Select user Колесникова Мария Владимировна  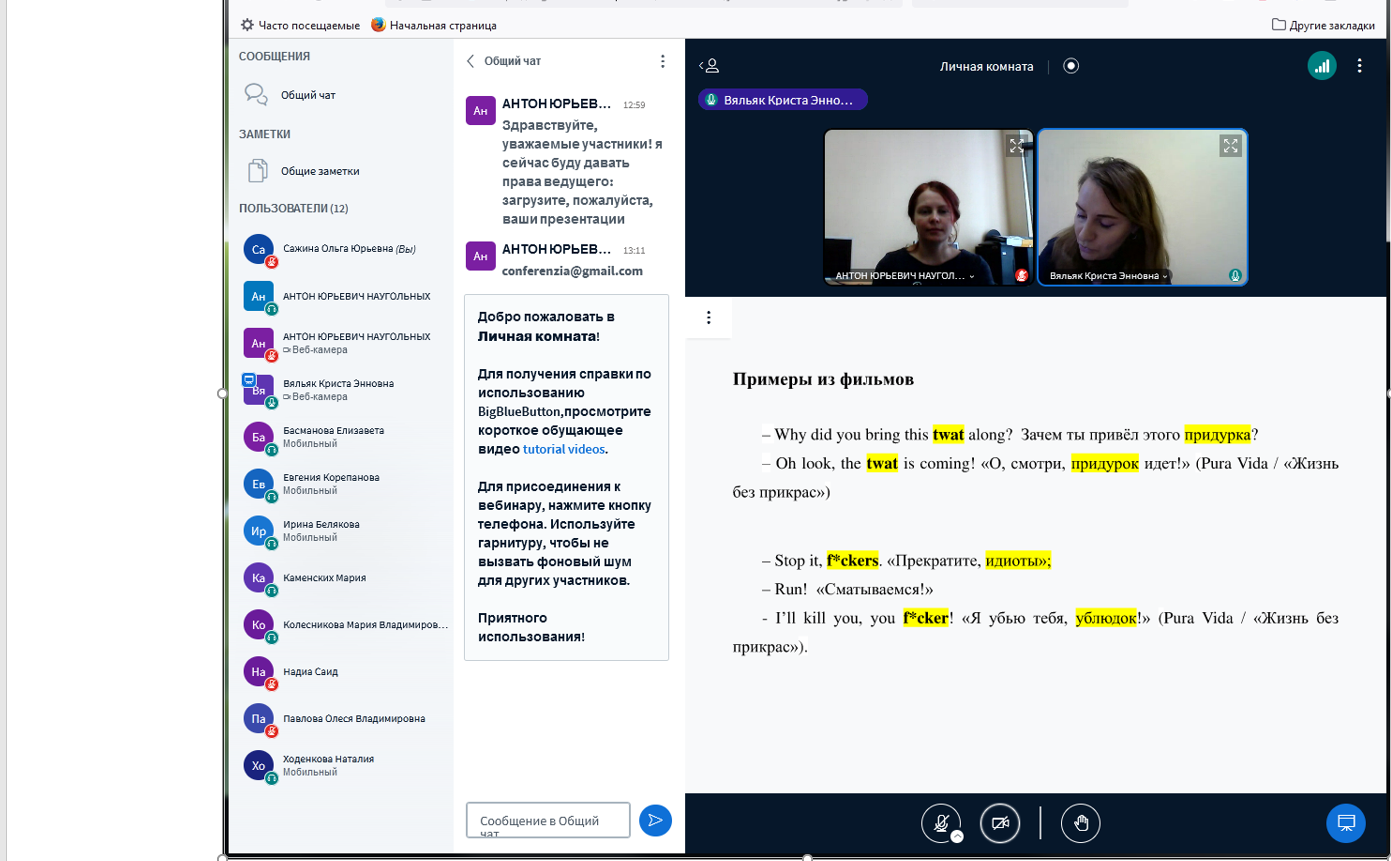tap(364, 625)
